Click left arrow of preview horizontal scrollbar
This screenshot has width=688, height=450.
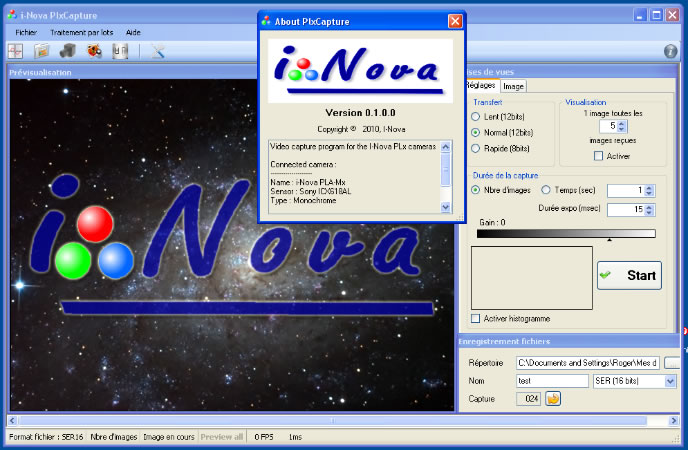click(12, 421)
